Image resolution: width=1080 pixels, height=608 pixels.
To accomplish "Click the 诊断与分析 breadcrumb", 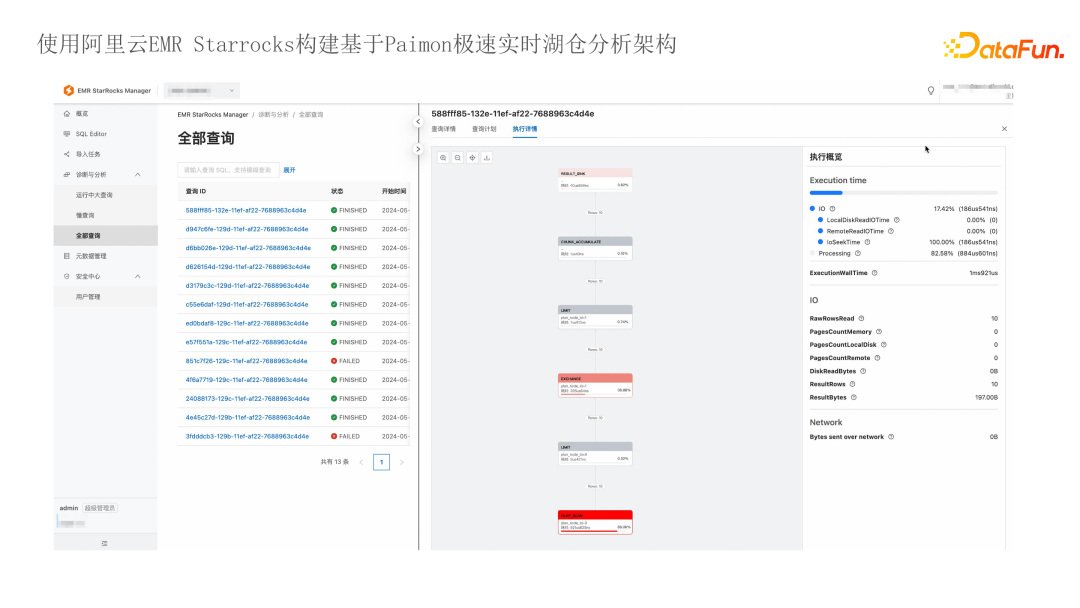I will click(273, 115).
